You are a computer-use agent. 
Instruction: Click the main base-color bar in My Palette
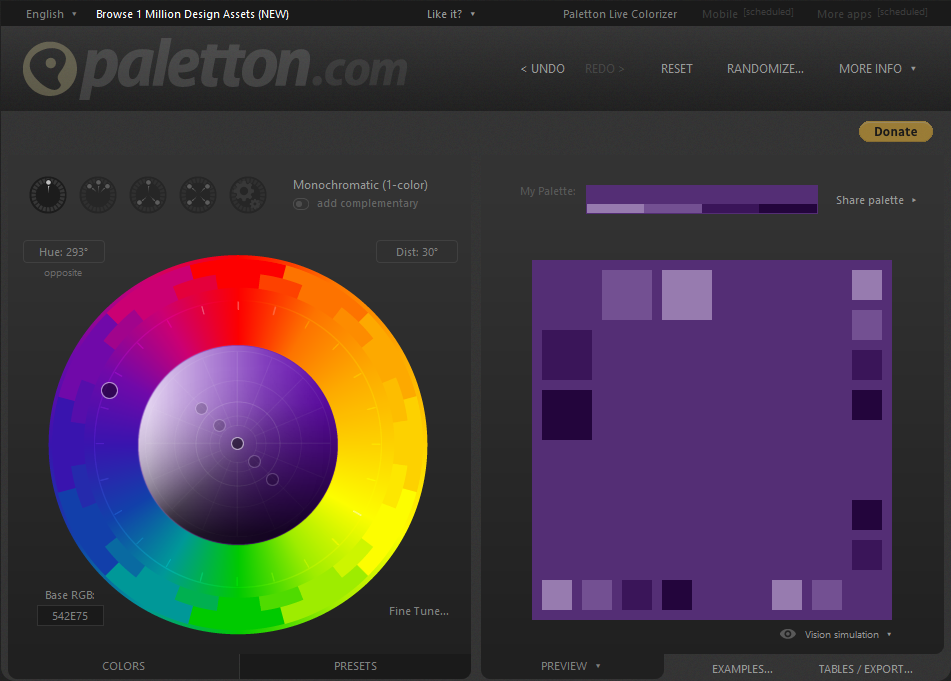click(702, 195)
